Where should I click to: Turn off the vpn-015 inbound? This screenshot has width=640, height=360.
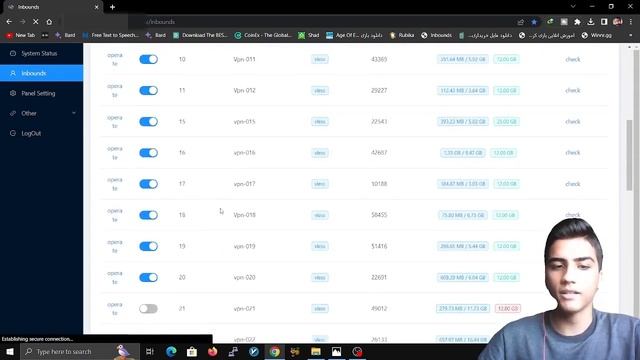(148, 122)
